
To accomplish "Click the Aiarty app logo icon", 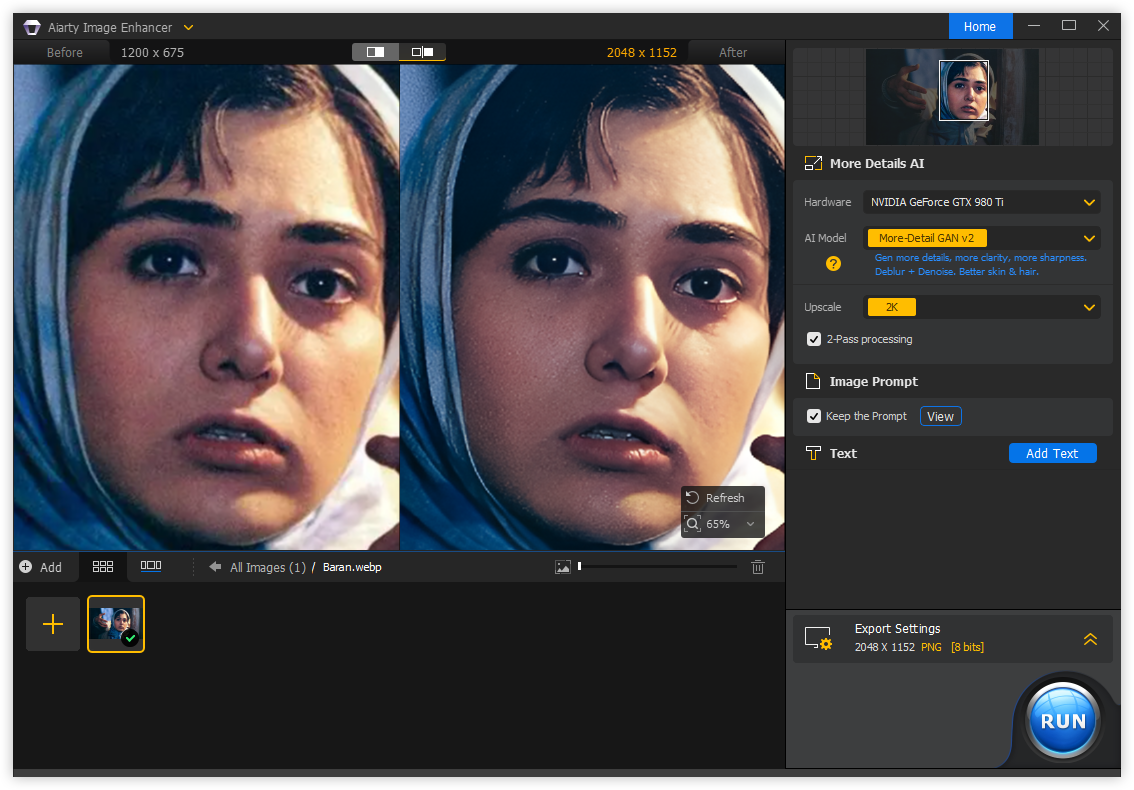I will pyautogui.click(x=32, y=27).
